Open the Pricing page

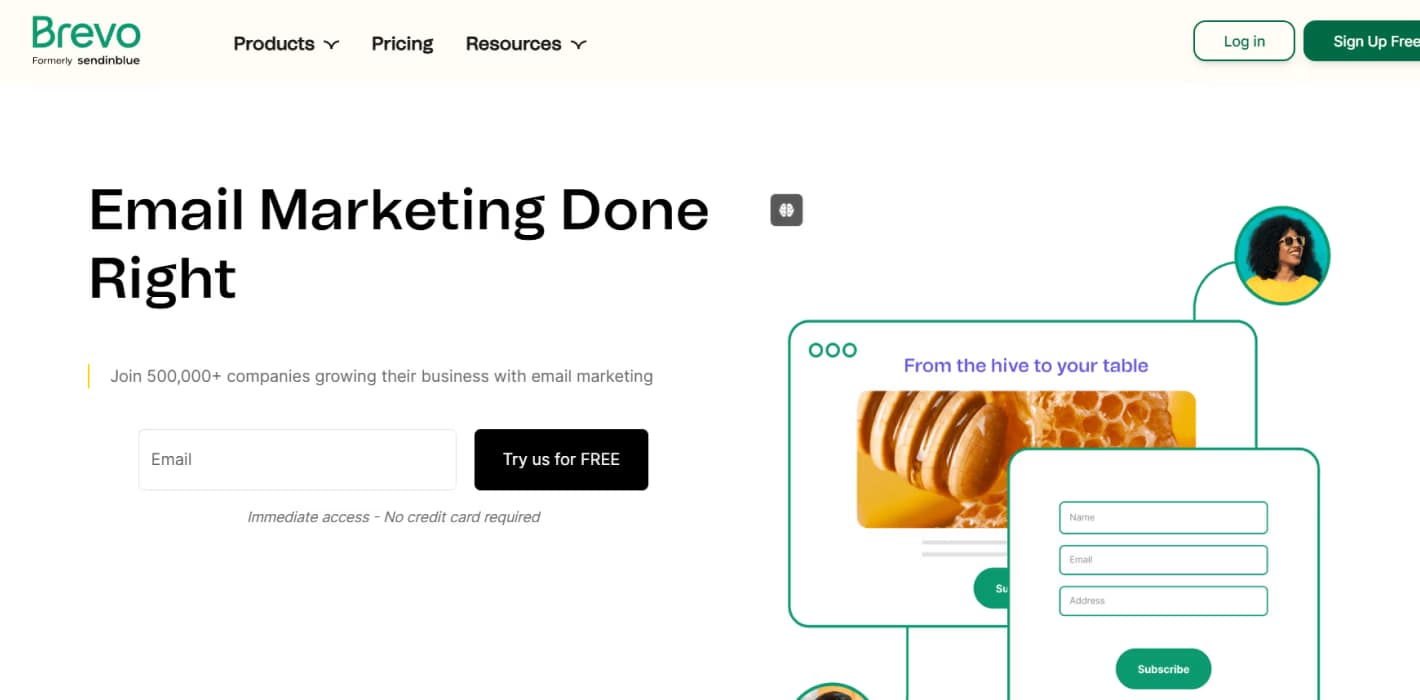[402, 43]
